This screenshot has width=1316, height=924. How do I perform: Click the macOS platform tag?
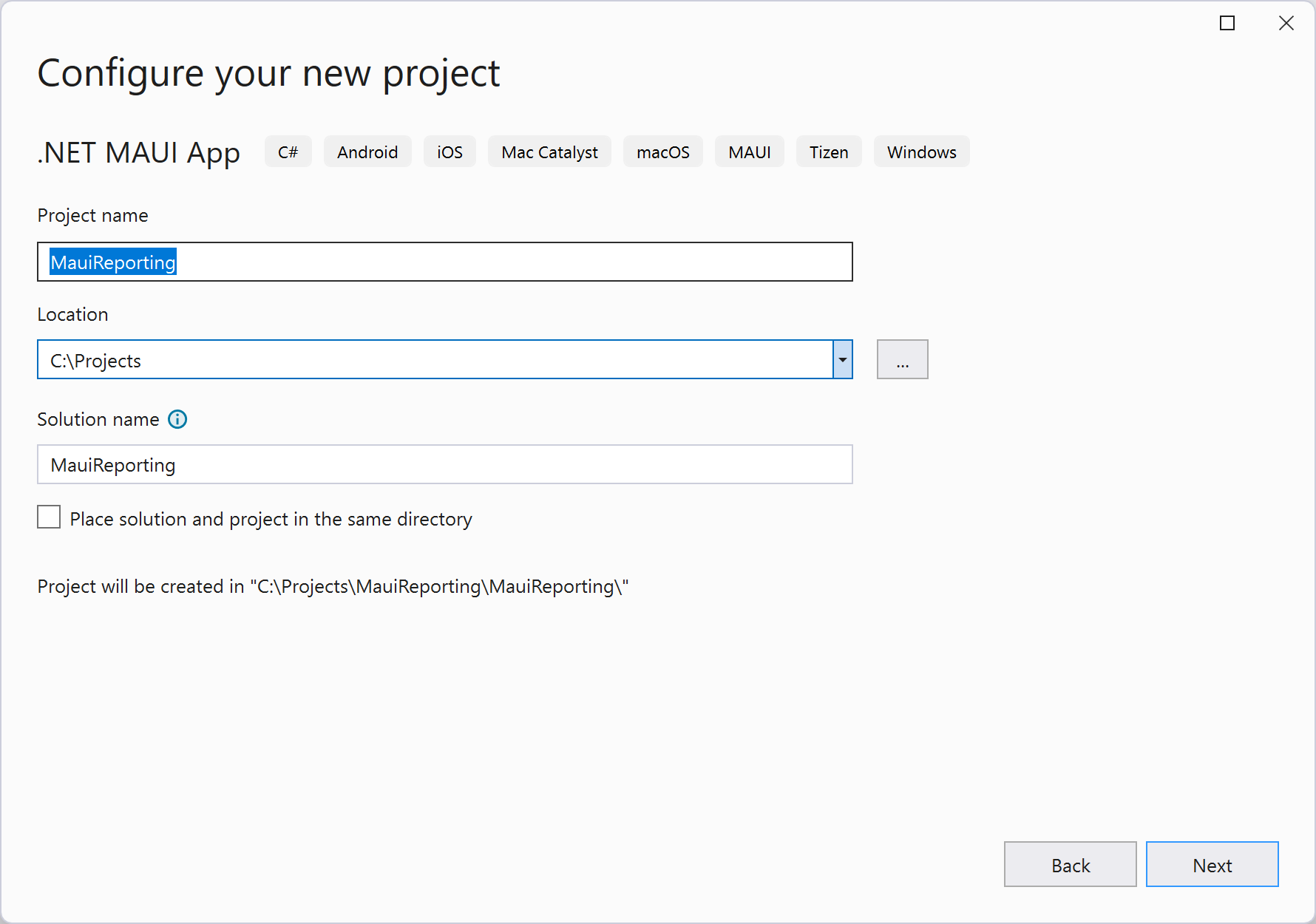pyautogui.click(x=662, y=152)
